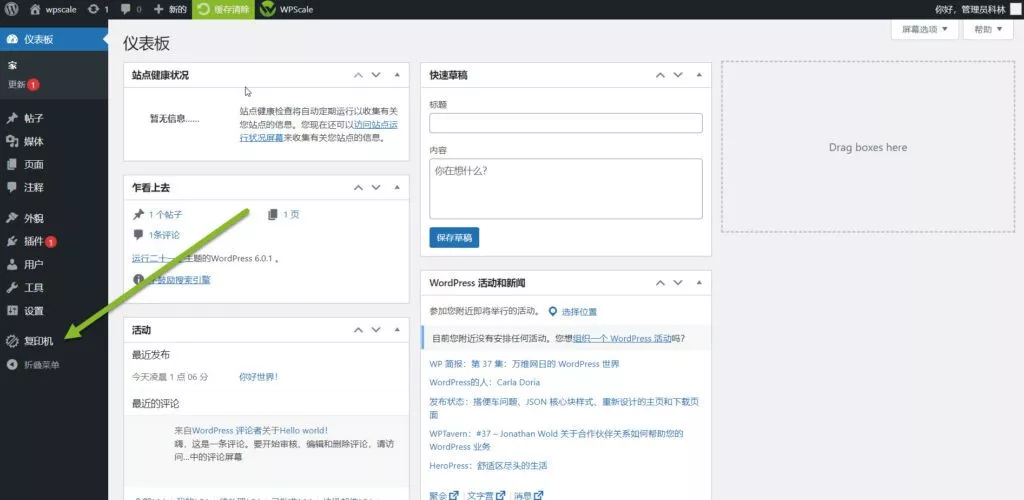Toggle collapse of 快速草稿 panel
The image size is (1024, 500).
click(x=699, y=75)
